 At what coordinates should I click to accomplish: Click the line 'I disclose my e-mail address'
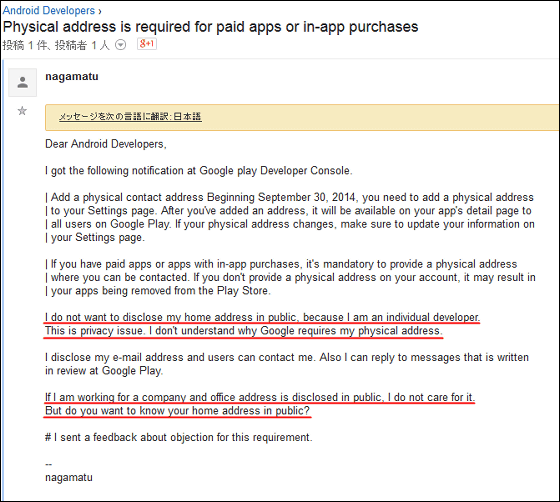[x=287, y=357]
